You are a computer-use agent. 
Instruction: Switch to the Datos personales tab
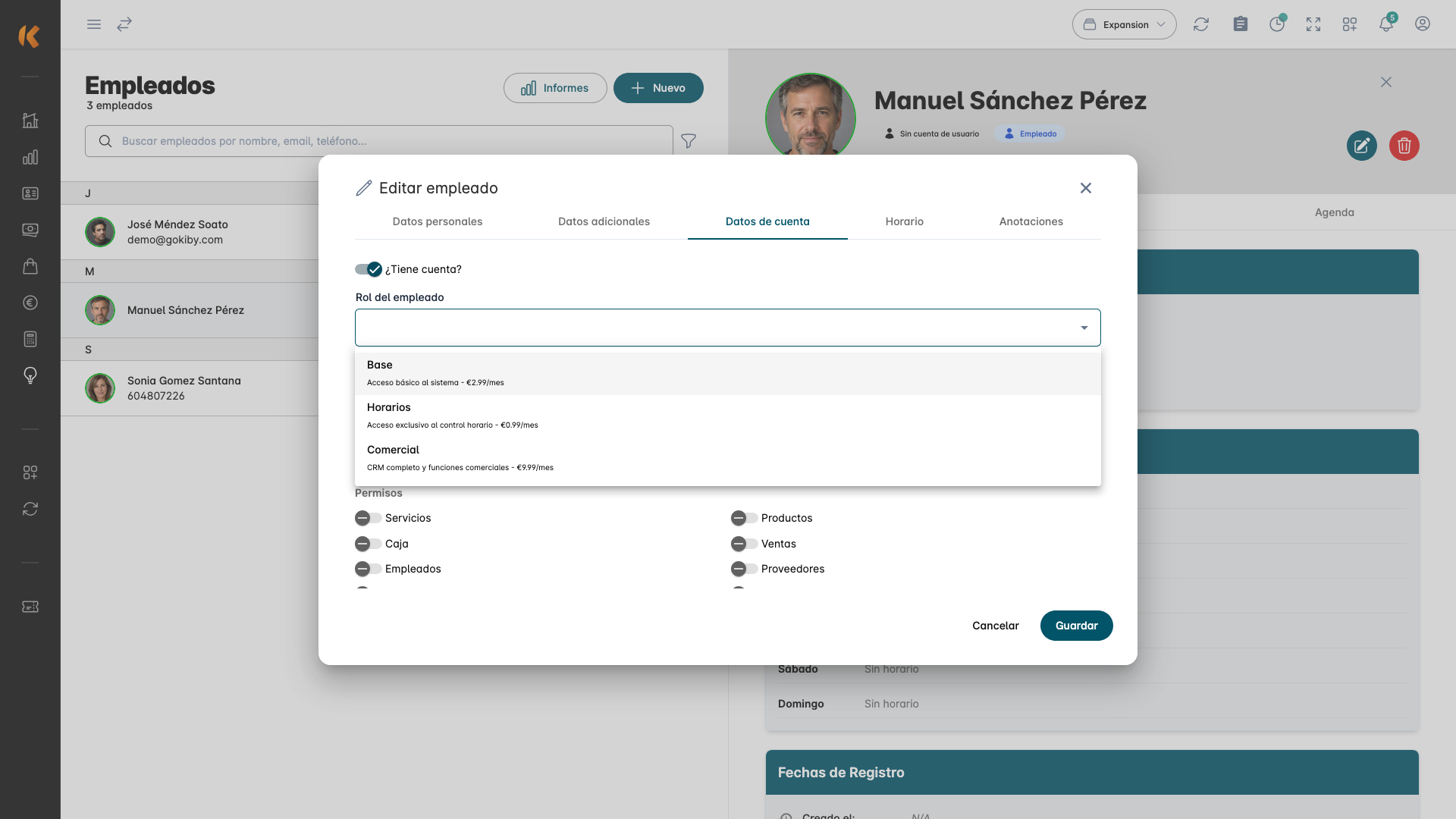(x=438, y=221)
